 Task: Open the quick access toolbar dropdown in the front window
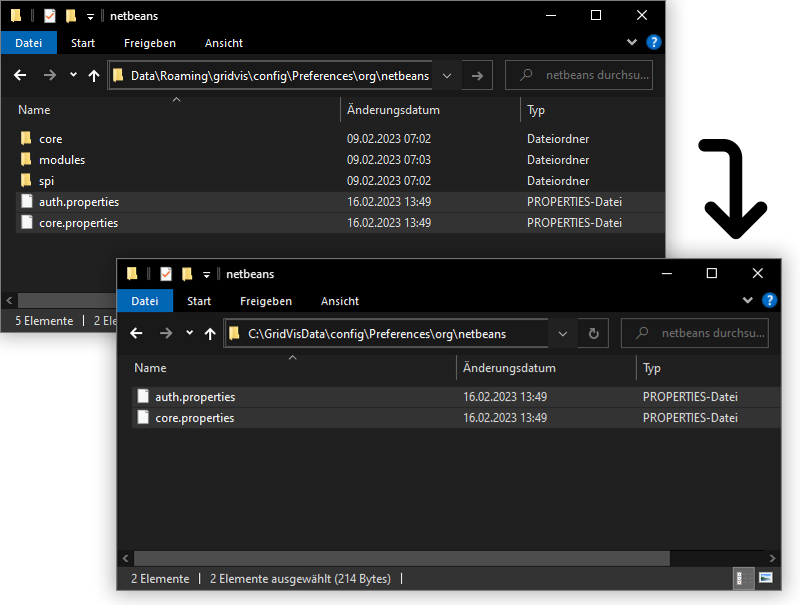207,274
